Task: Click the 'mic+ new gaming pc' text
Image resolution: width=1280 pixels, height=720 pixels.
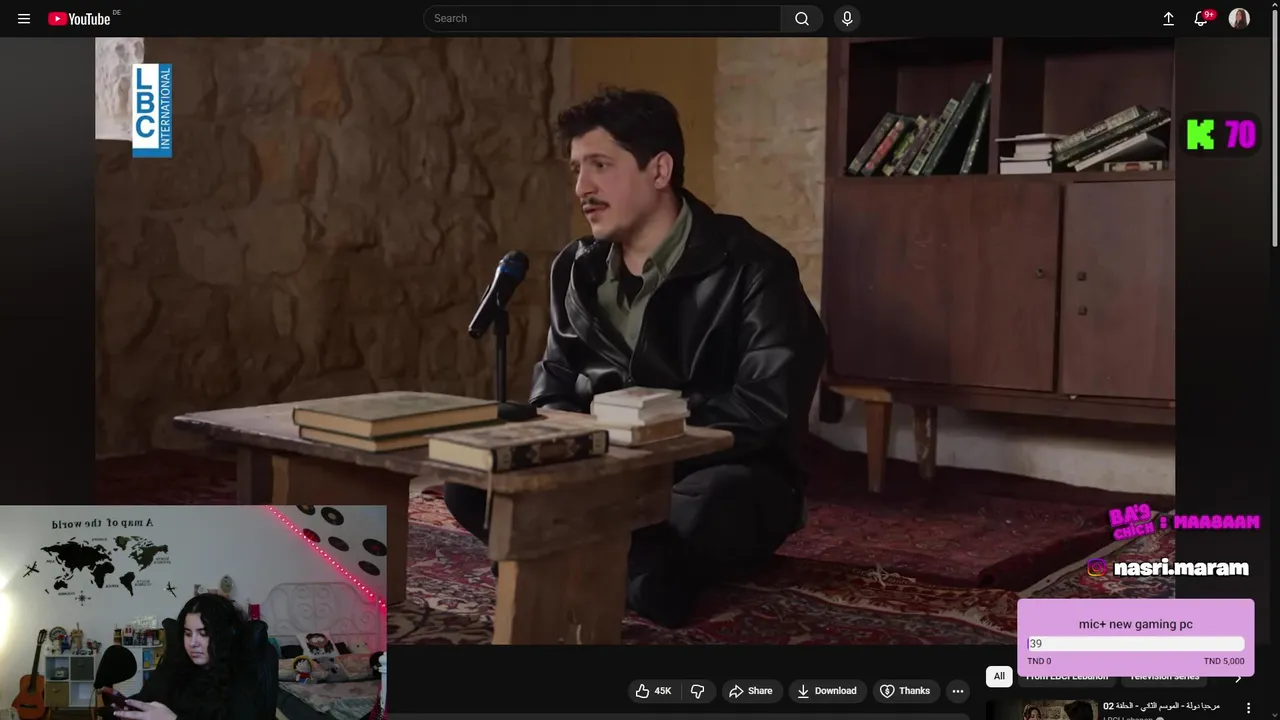Action: pyautogui.click(x=1136, y=624)
